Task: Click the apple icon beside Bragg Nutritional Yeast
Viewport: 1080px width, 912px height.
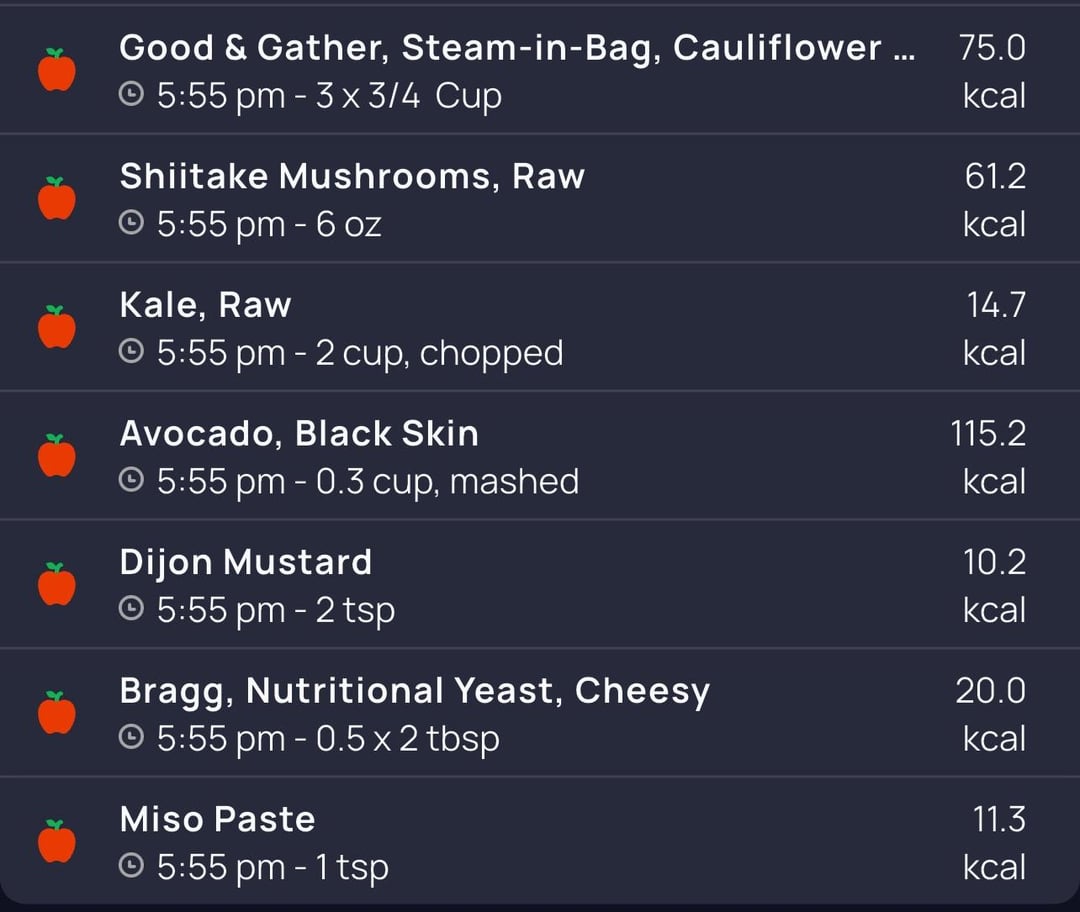Action: (x=57, y=712)
